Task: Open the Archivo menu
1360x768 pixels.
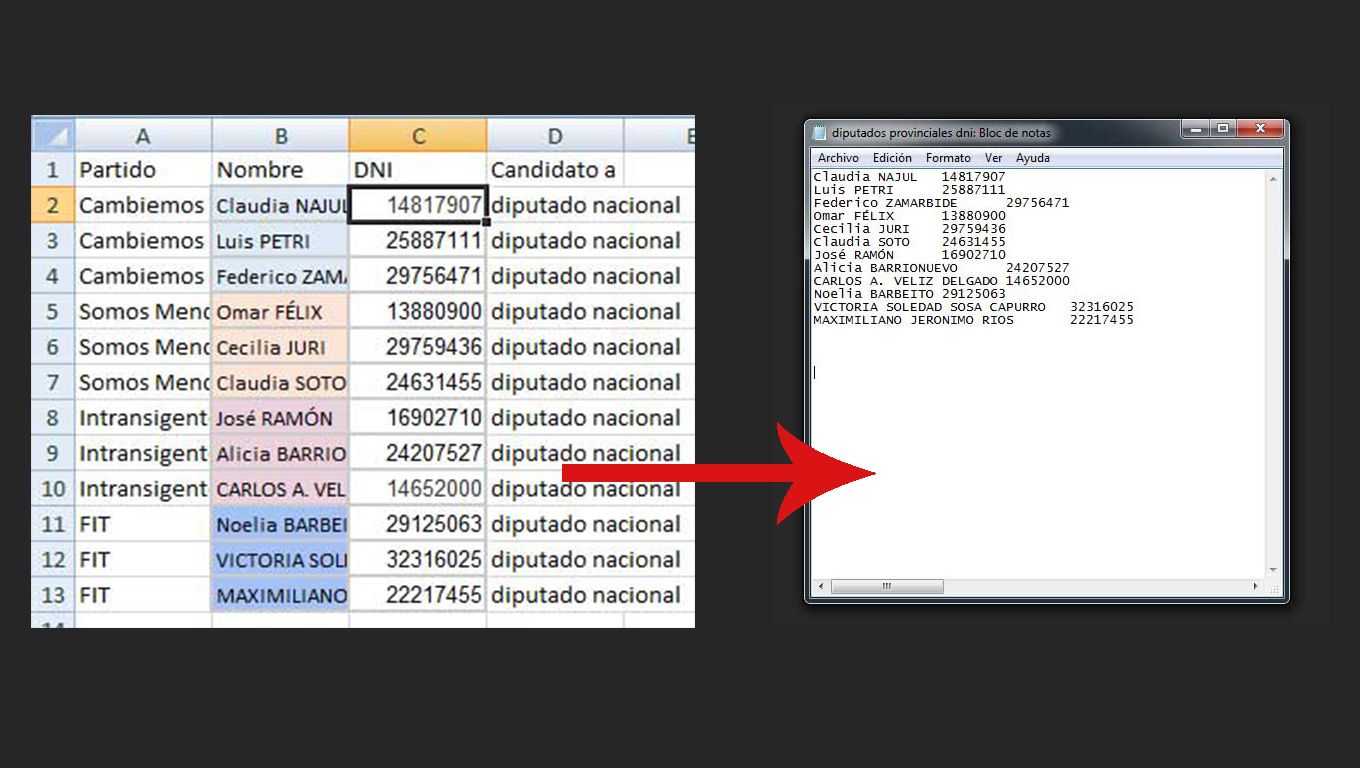Action: tap(838, 158)
